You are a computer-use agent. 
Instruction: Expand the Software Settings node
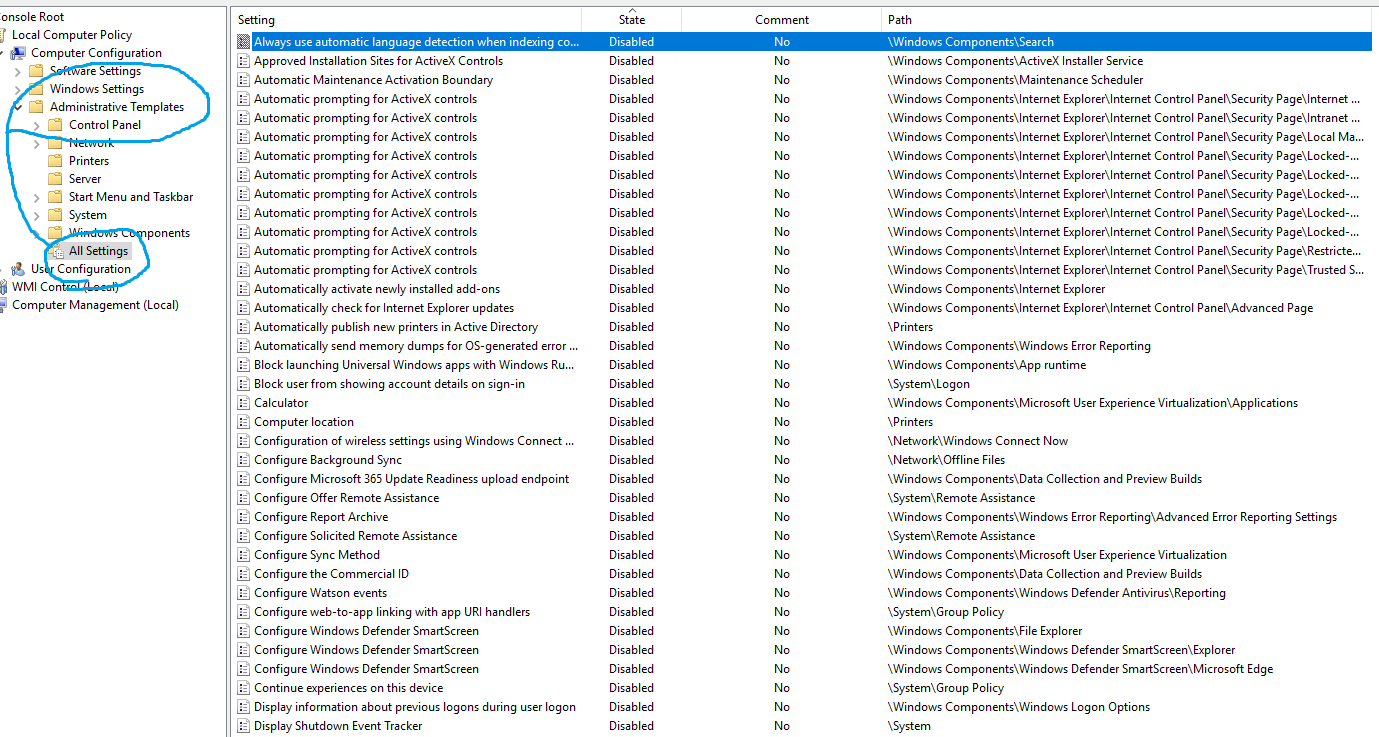[x=17, y=71]
